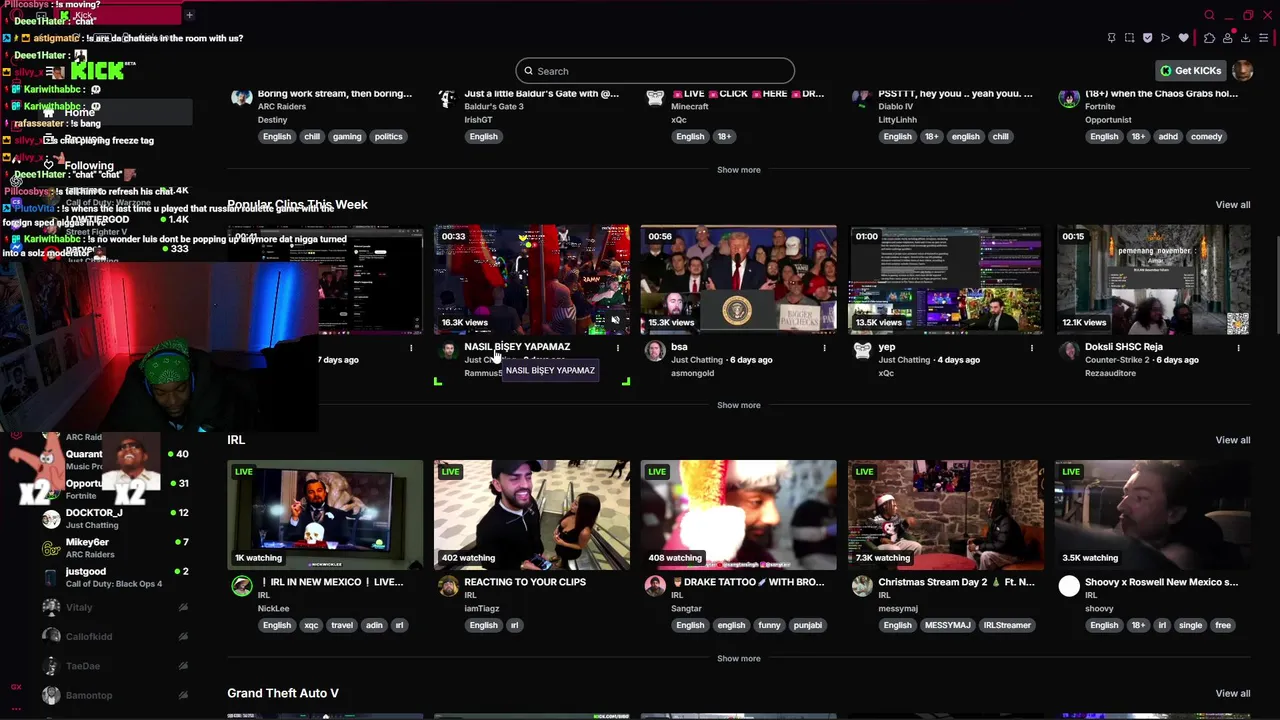This screenshot has height=720, width=1280.
Task: Open TaeDae channel in sidebar
Action: (x=116, y=666)
